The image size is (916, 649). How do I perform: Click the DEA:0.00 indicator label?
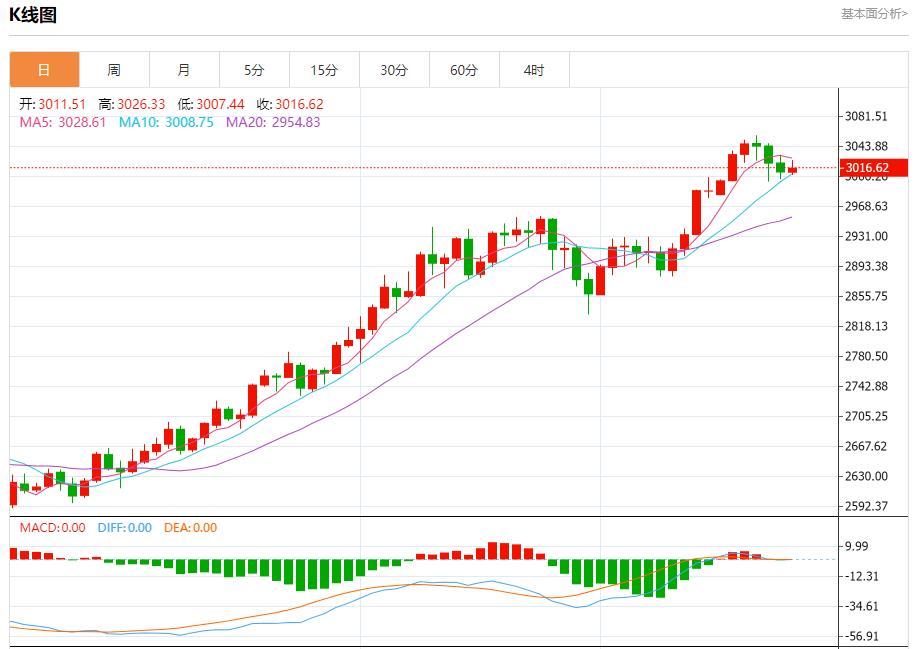click(190, 528)
